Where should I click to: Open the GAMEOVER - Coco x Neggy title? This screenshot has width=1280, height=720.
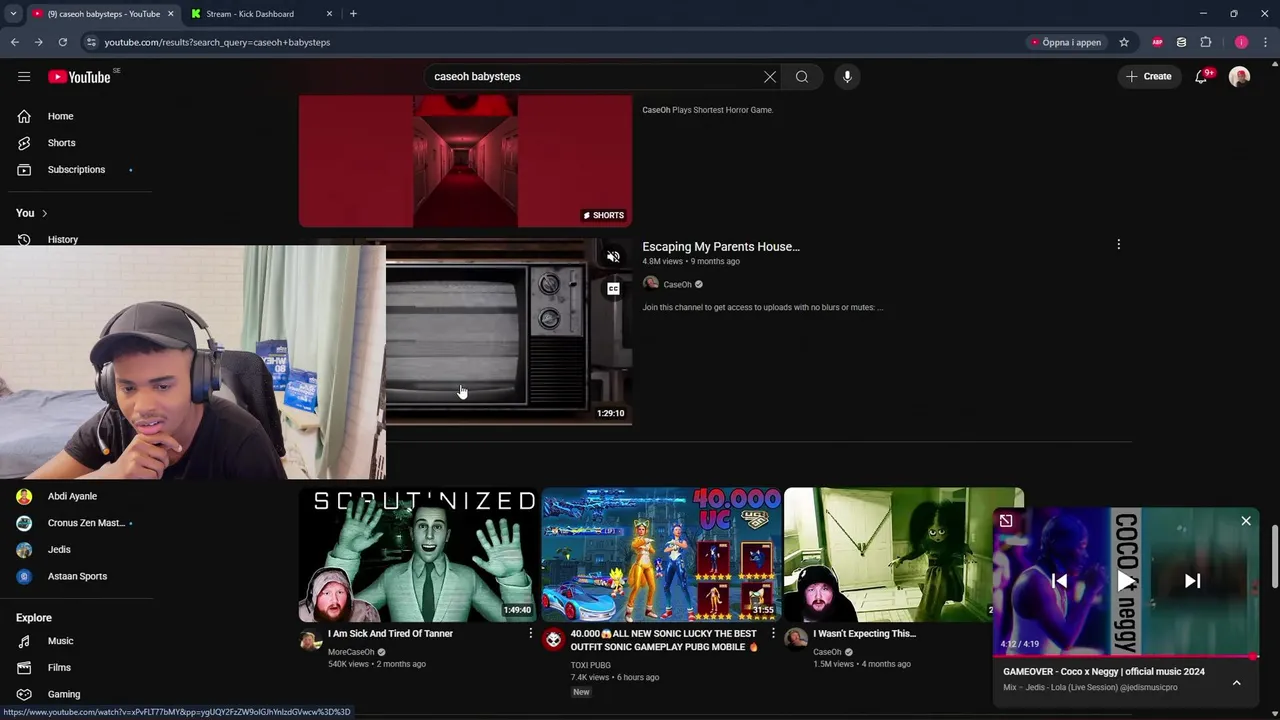[1104, 672]
